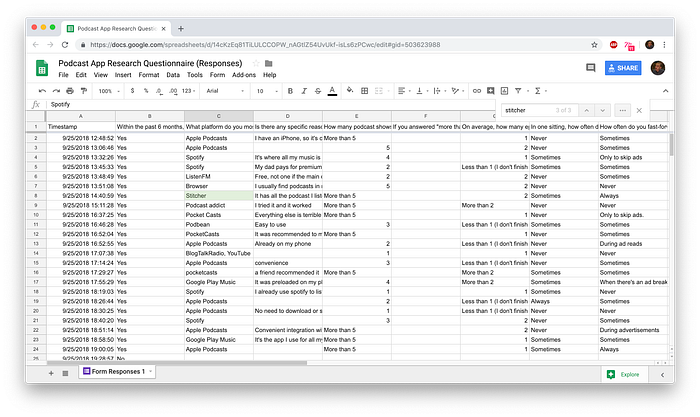Click the Redo icon
Viewport: 700px width, 417px height.
[56, 91]
